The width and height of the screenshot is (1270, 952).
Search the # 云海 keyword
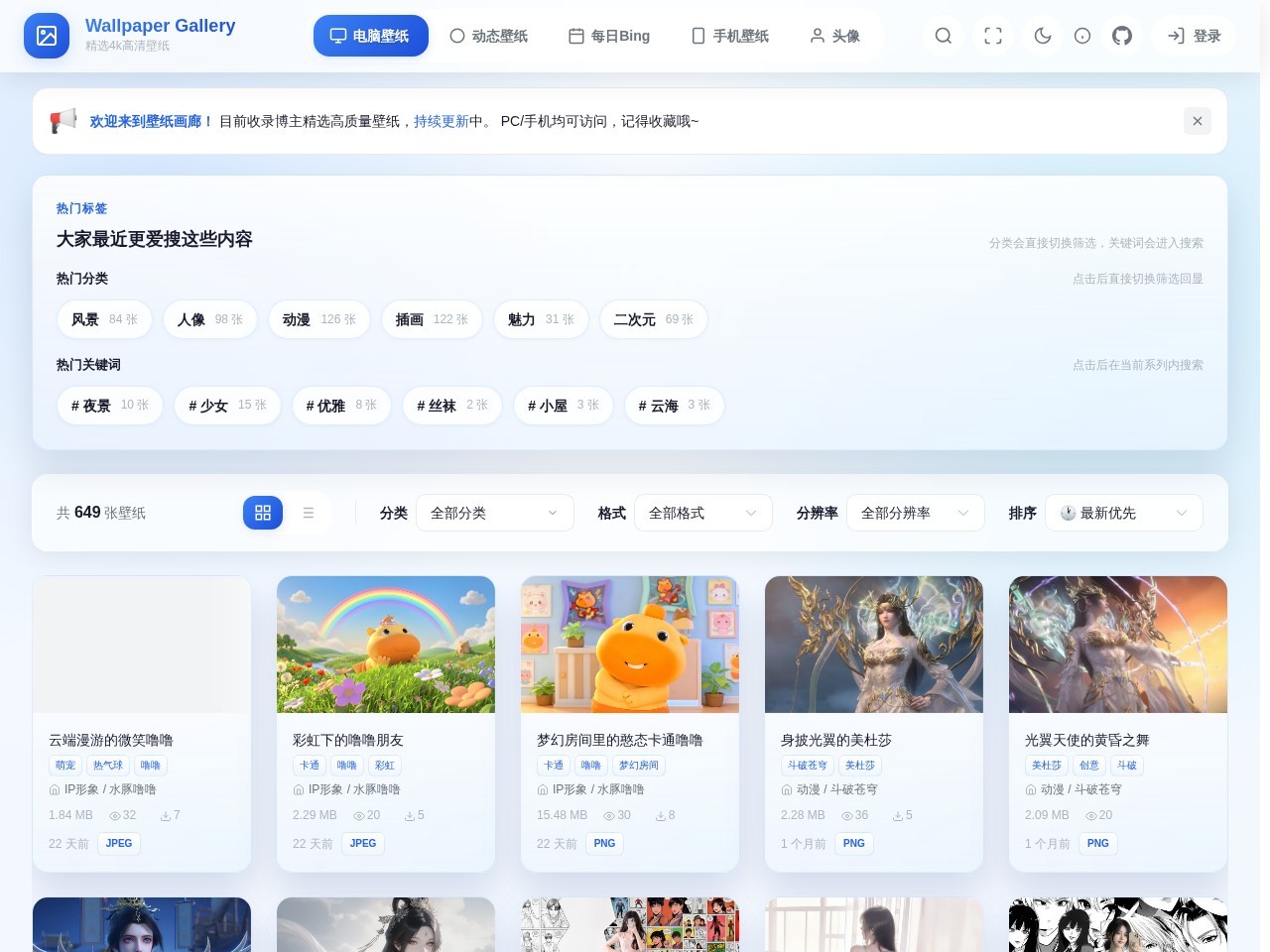click(x=675, y=406)
